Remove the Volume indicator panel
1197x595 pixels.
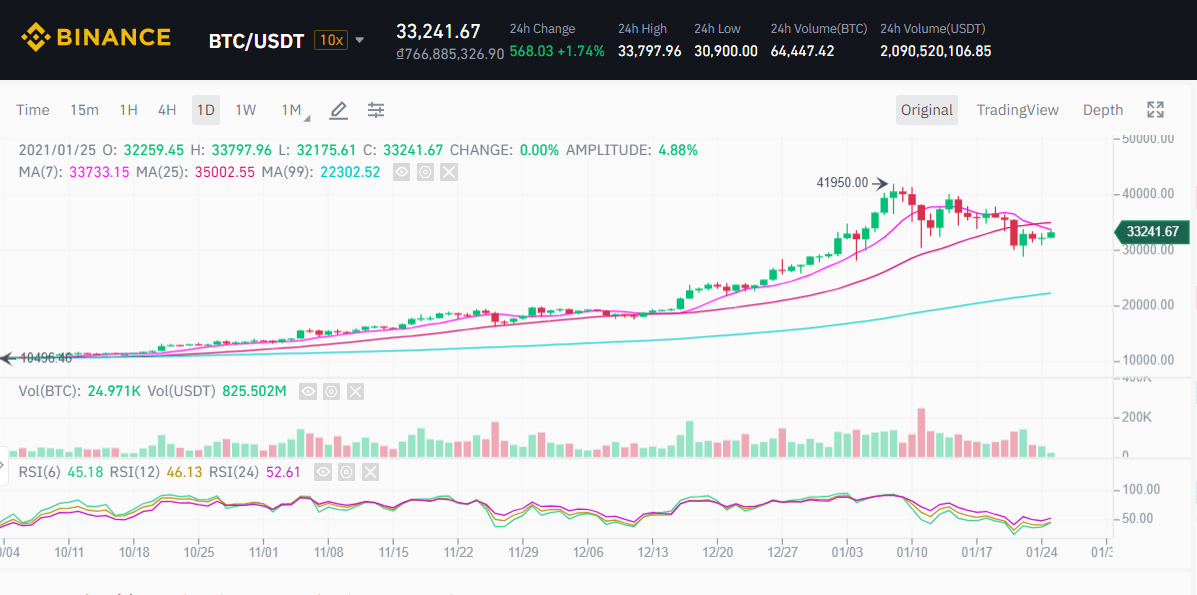tap(355, 391)
